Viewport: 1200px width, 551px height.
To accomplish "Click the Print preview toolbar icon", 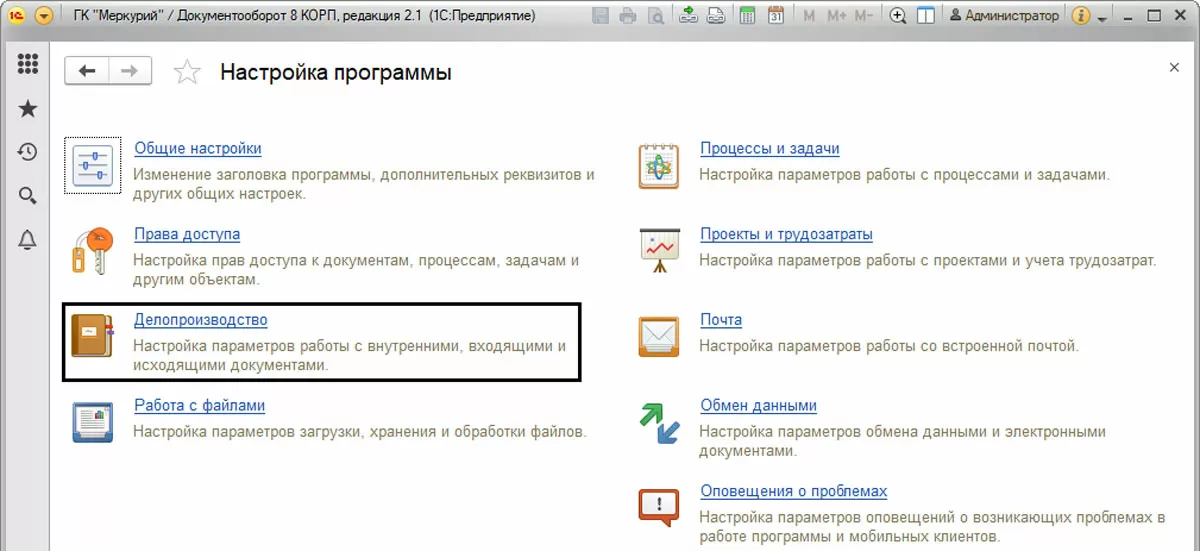I will pyautogui.click(x=655, y=16).
